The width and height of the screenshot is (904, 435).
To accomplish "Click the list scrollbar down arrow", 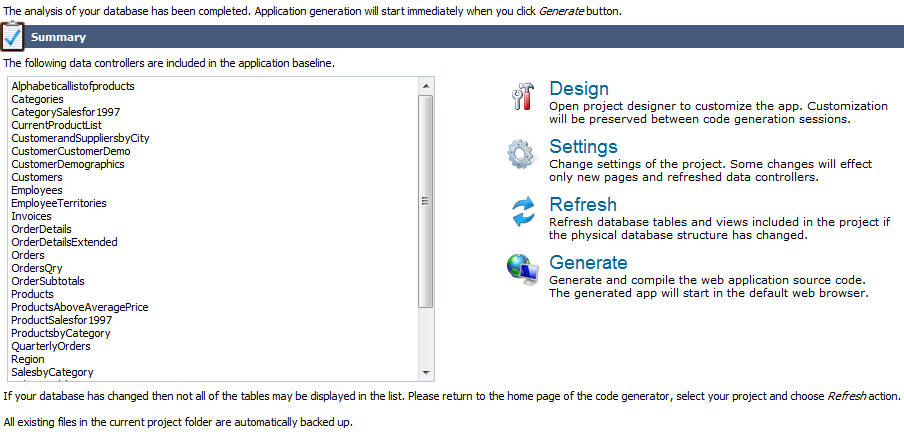I will [x=426, y=372].
